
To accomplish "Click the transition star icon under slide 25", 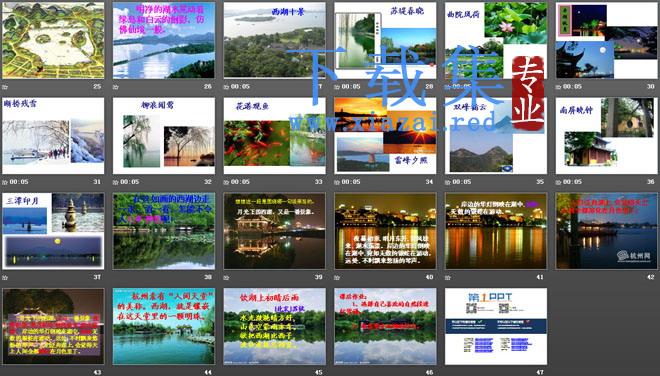I will [x=5, y=87].
